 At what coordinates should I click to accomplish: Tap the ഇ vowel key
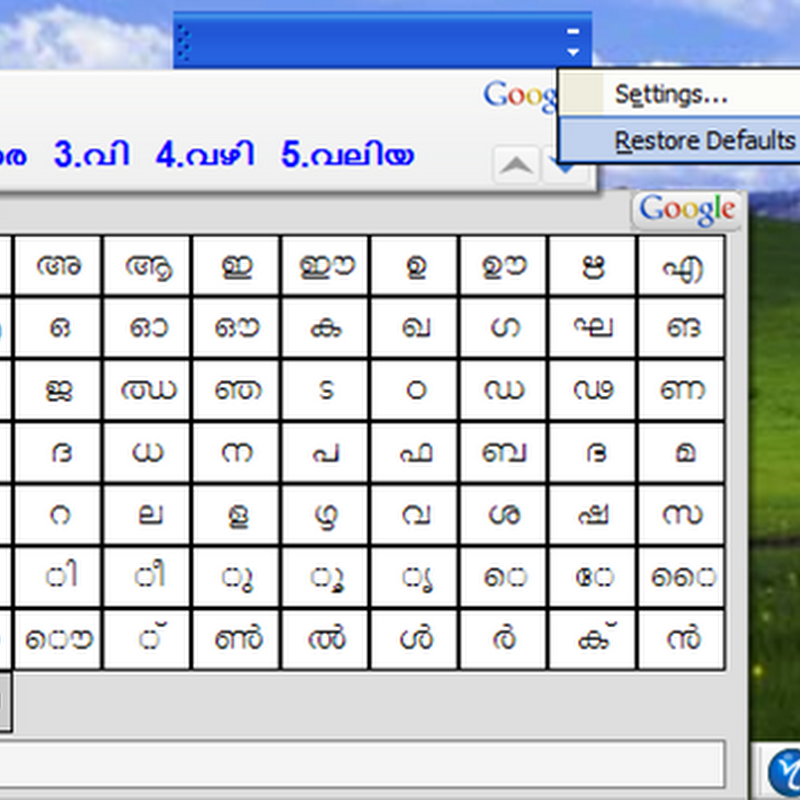point(236,265)
